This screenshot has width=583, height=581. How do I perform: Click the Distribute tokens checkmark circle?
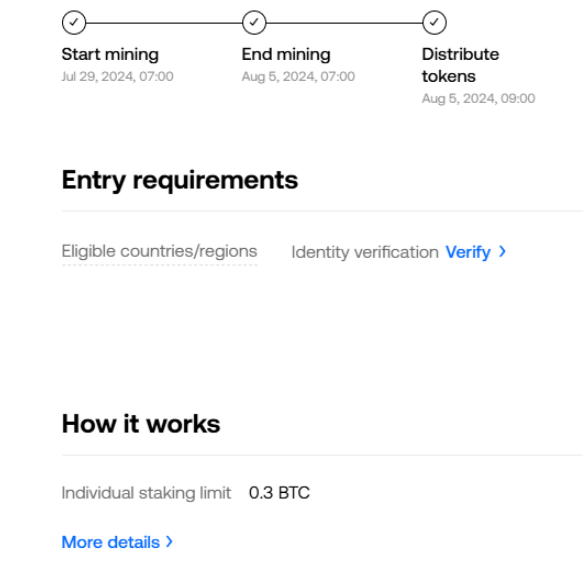point(434,23)
